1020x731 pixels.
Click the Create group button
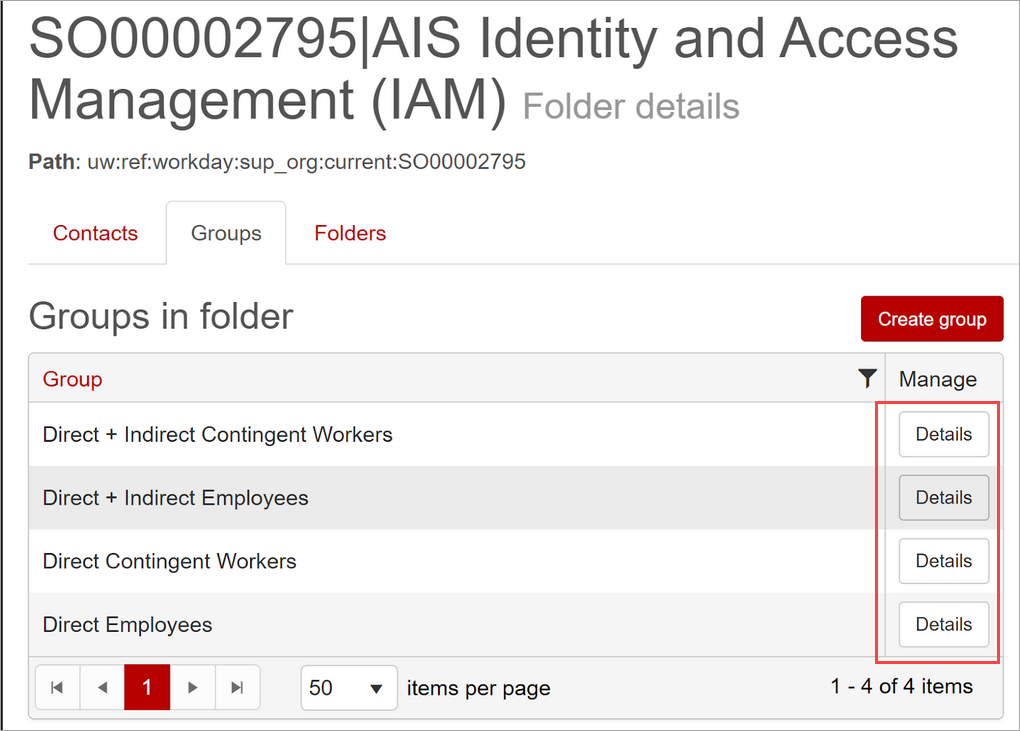coord(932,319)
